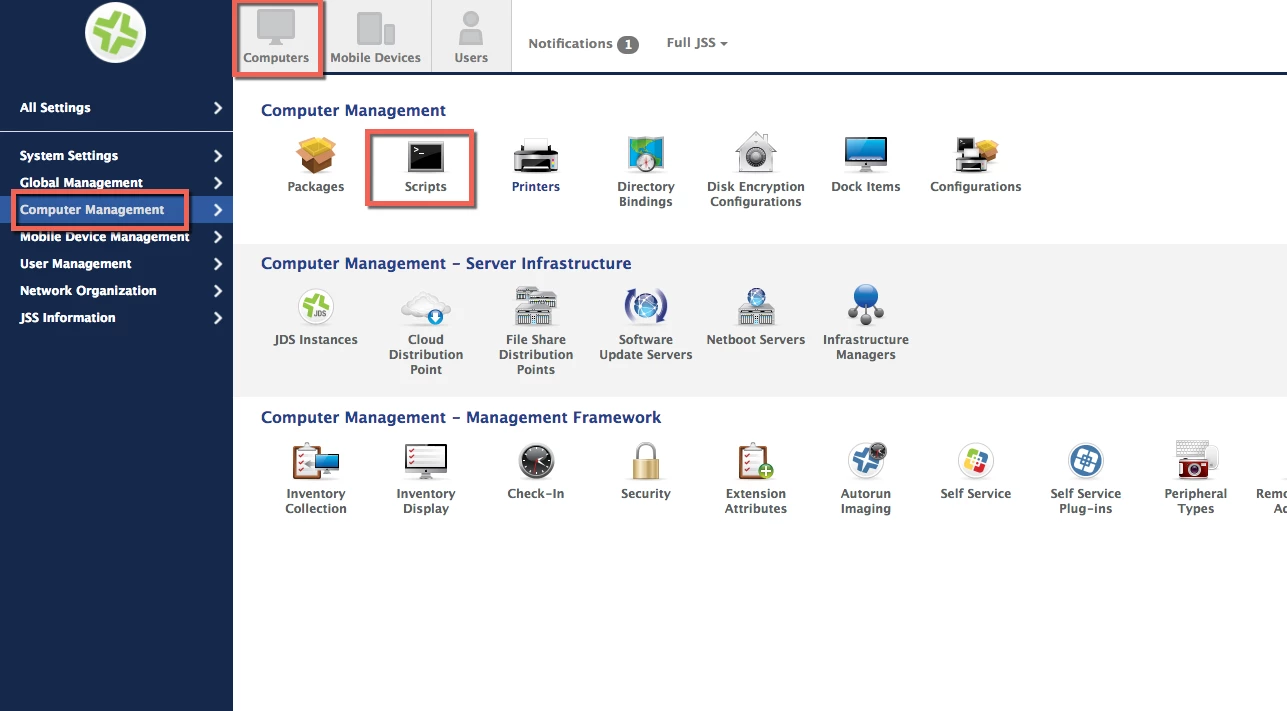This screenshot has height=711, width=1287.
Task: Open the Extension Attributes icon
Action: 756,461
